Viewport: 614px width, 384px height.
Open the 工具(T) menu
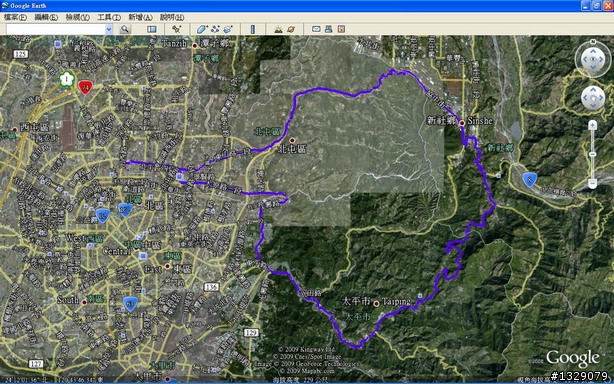click(x=109, y=17)
